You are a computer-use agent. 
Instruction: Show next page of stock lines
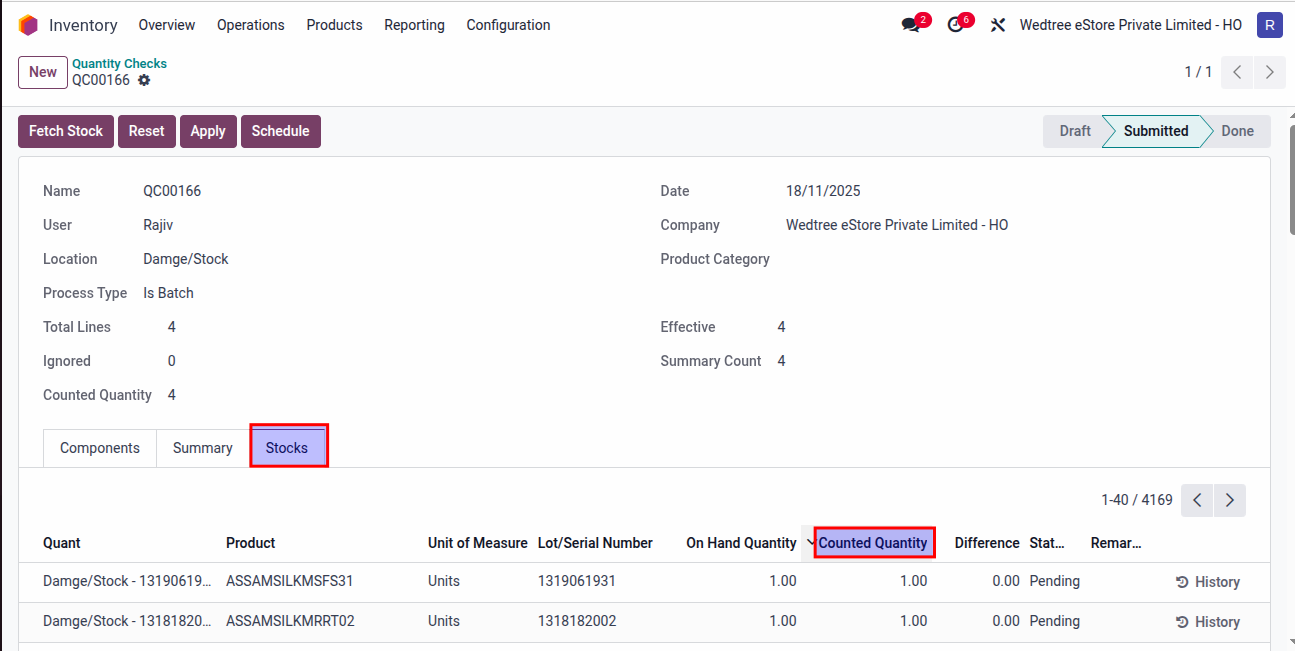1230,500
